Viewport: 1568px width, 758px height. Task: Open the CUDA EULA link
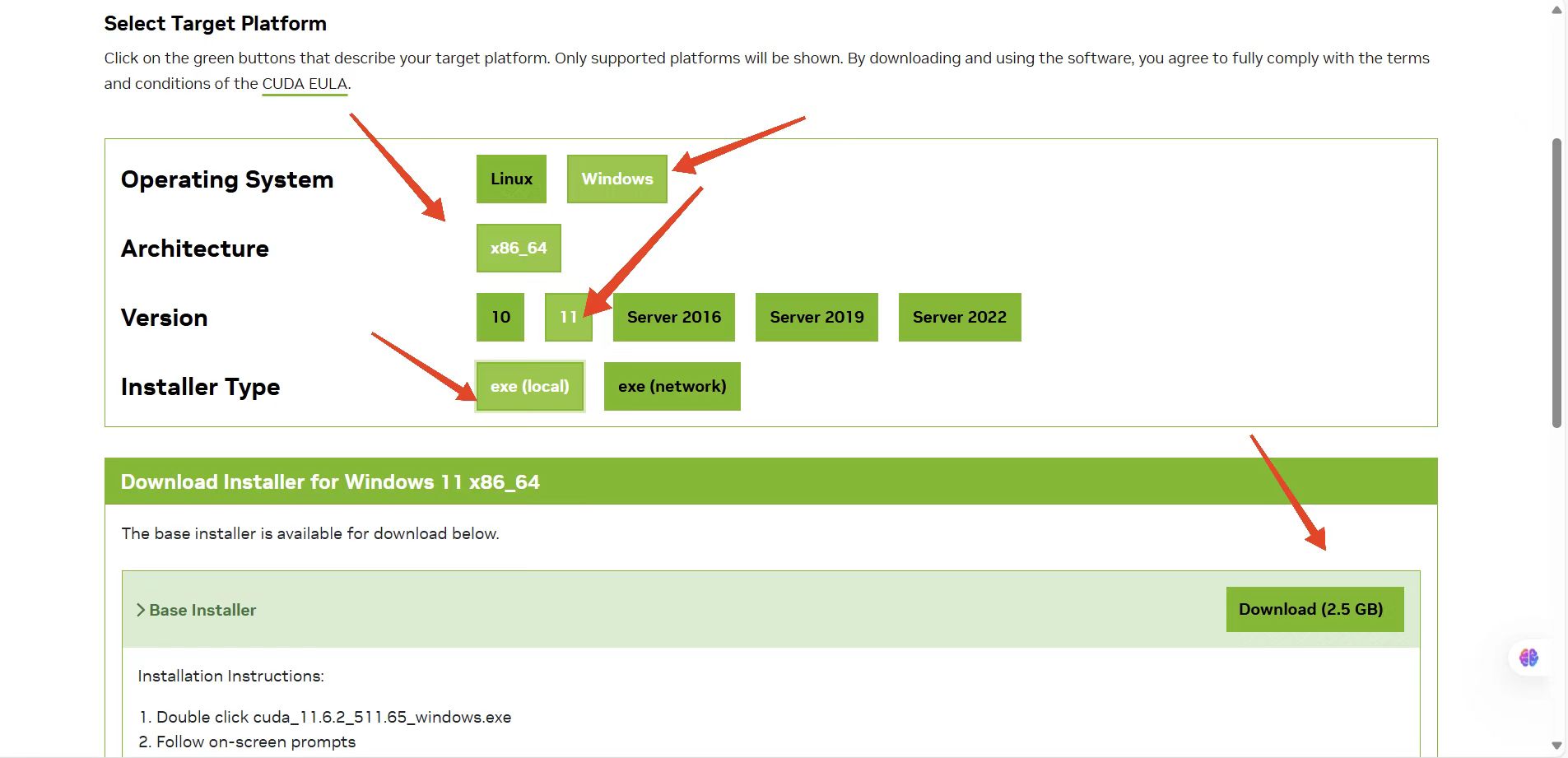pyautogui.click(x=305, y=84)
